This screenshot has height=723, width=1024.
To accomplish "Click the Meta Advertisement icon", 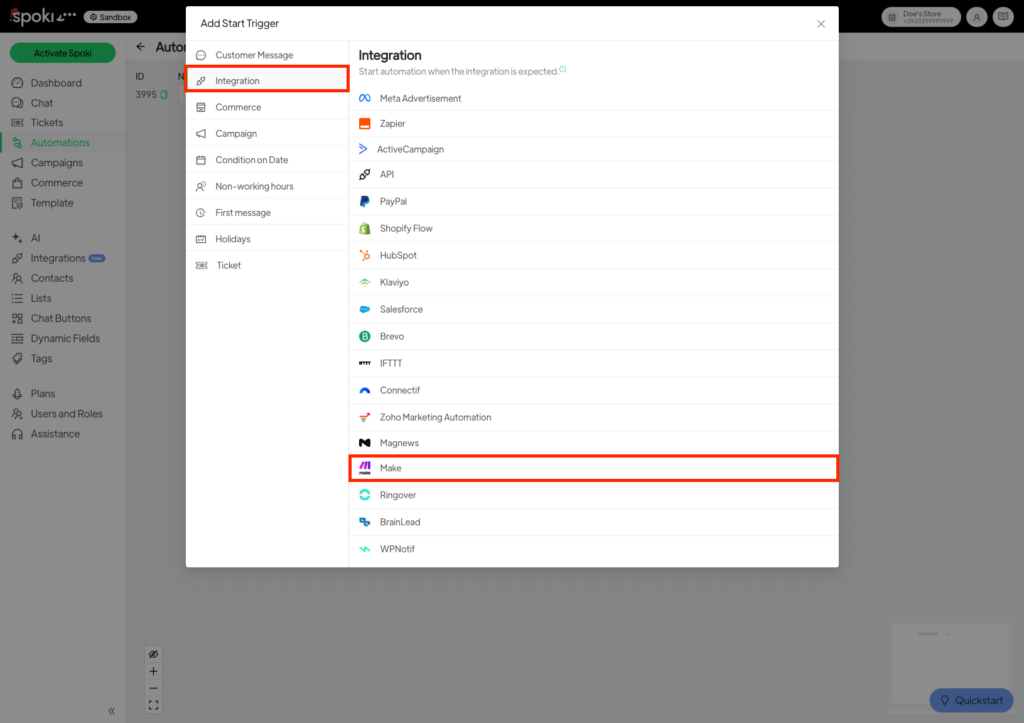I will [x=365, y=98].
